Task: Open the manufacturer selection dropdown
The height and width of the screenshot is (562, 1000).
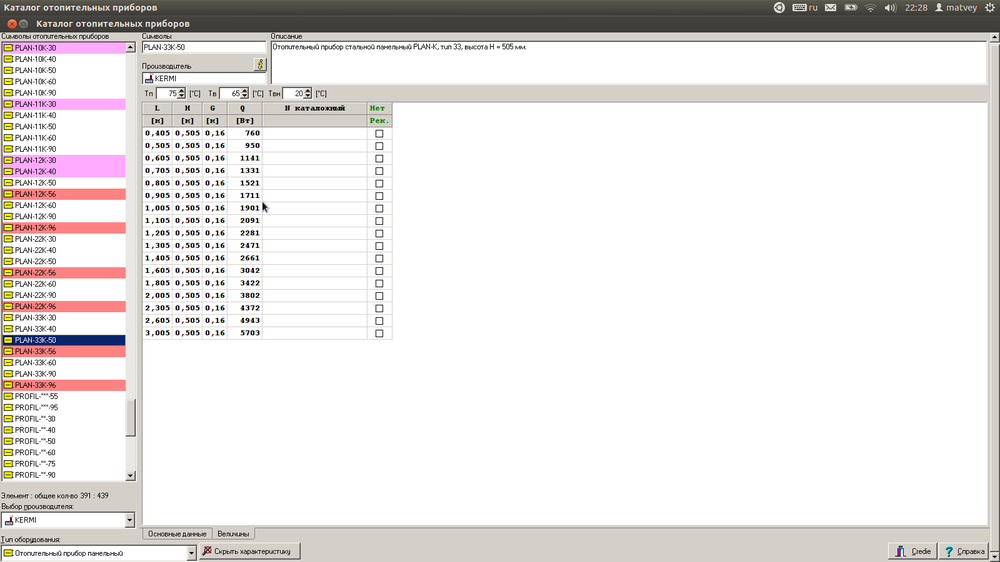Action: point(129,520)
